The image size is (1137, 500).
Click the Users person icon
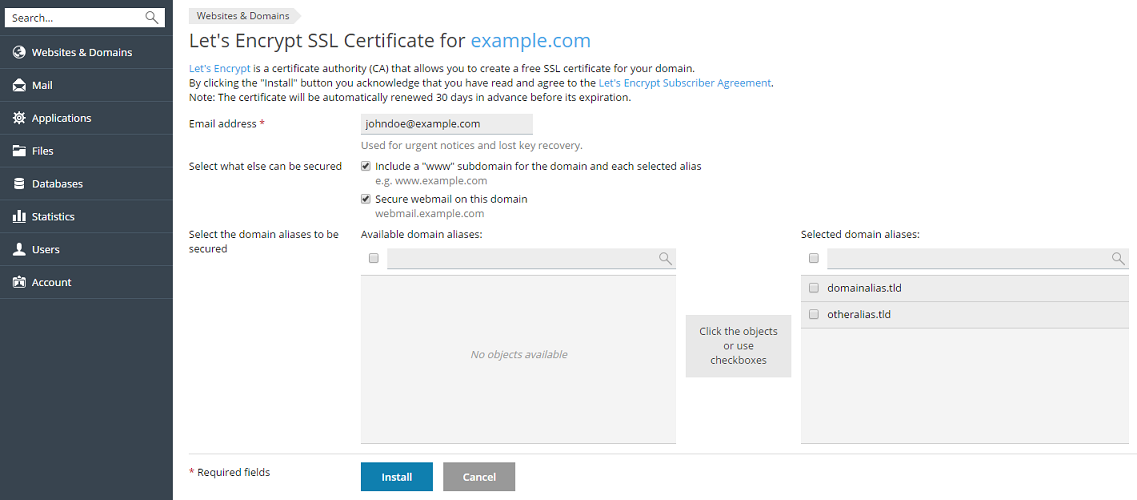[x=19, y=250]
